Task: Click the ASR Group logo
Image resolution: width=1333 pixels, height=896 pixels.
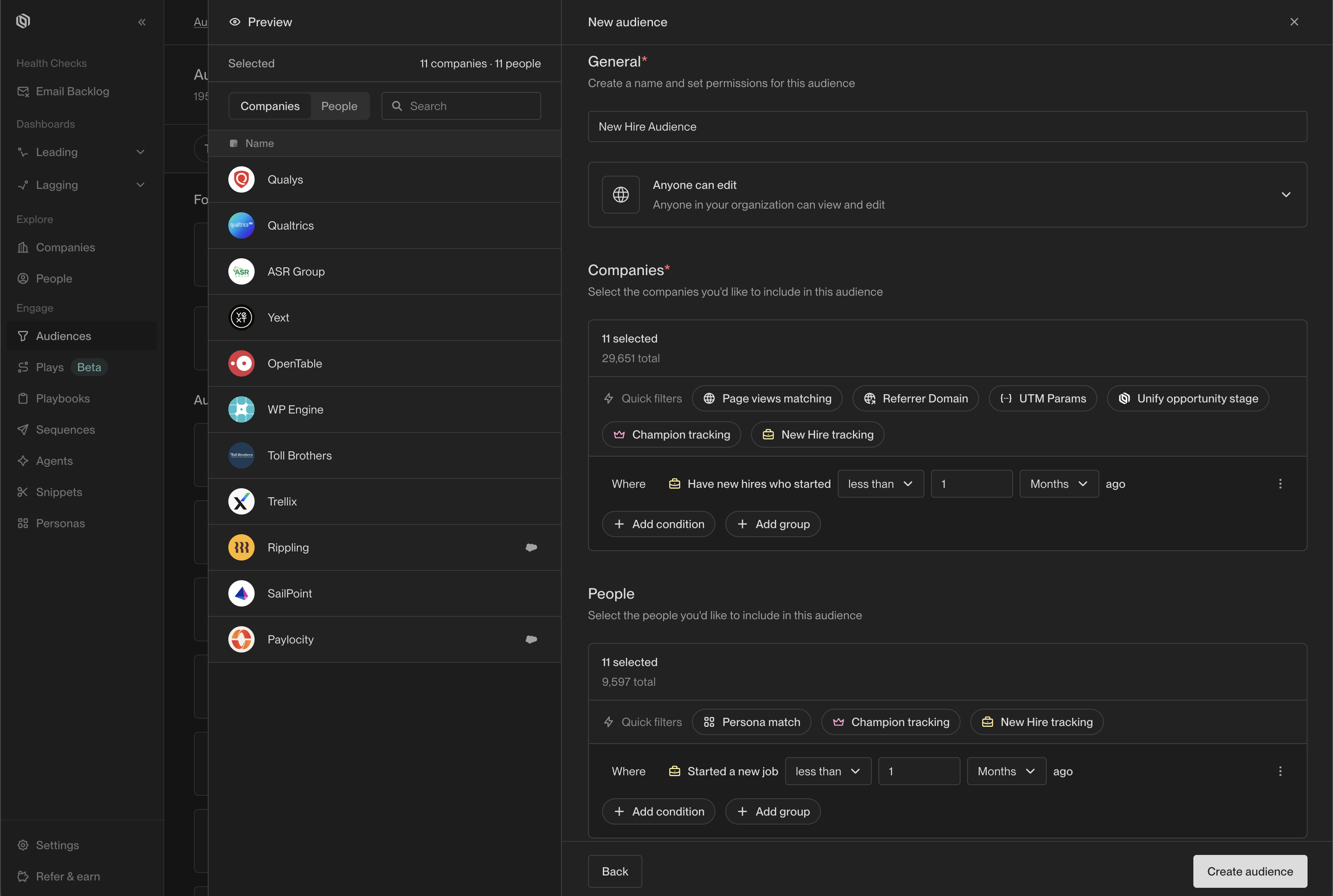Action: (x=242, y=271)
